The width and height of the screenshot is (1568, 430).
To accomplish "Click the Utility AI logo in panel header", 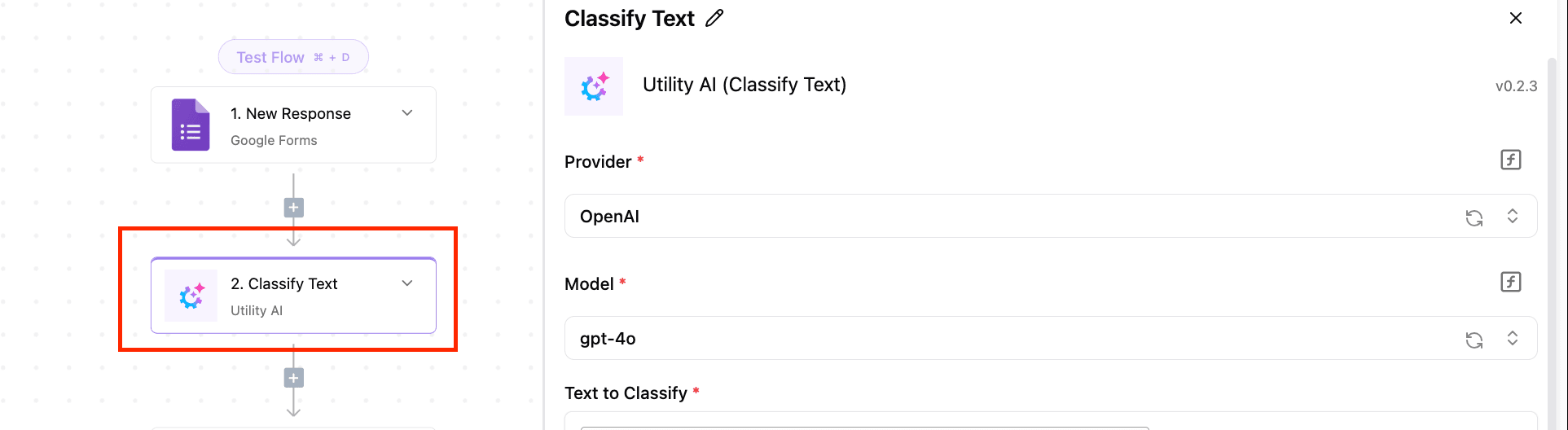I will [x=594, y=86].
